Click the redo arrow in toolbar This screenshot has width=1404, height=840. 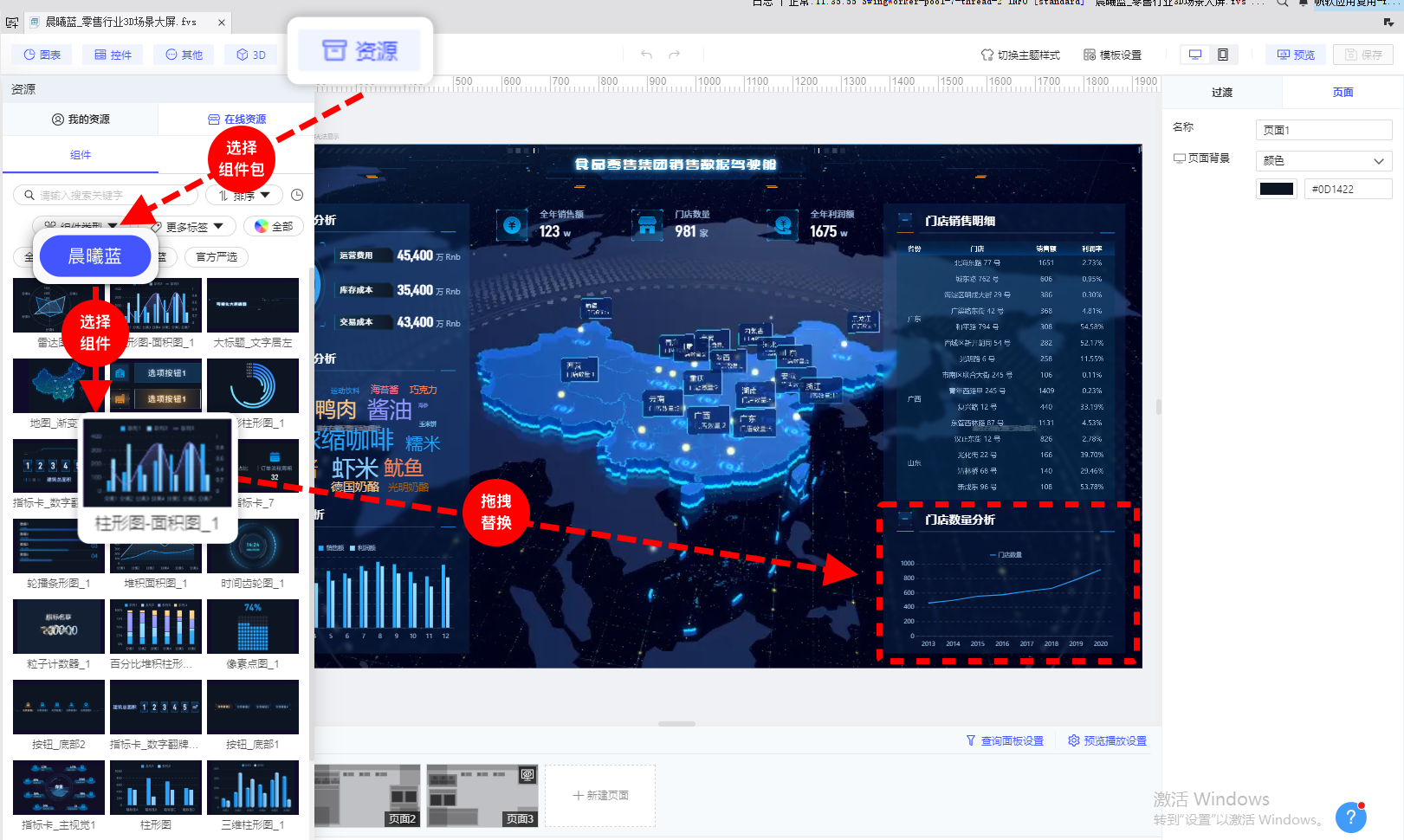coord(674,55)
